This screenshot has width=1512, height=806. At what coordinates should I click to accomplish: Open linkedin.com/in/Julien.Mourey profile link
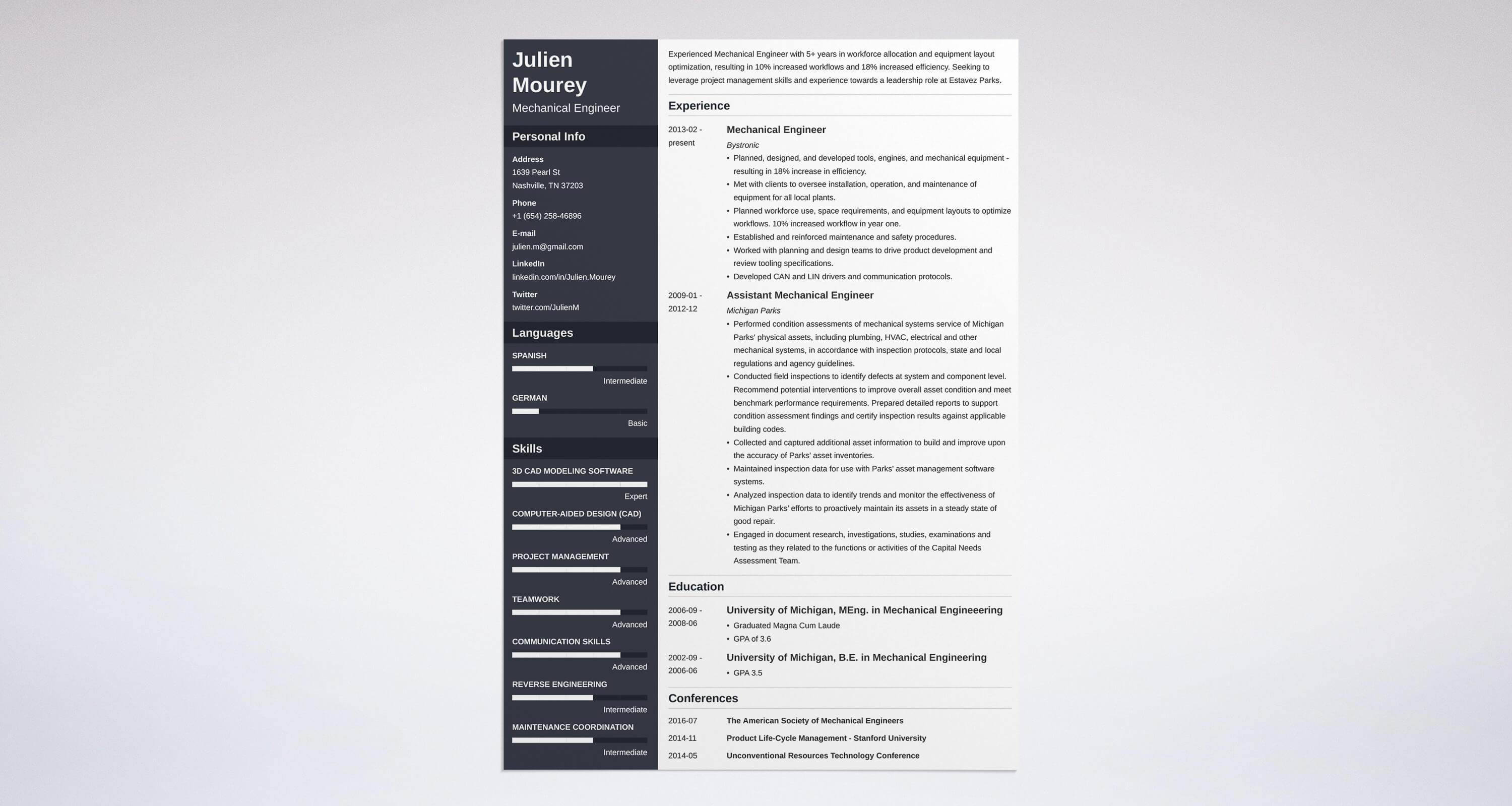coord(564,276)
